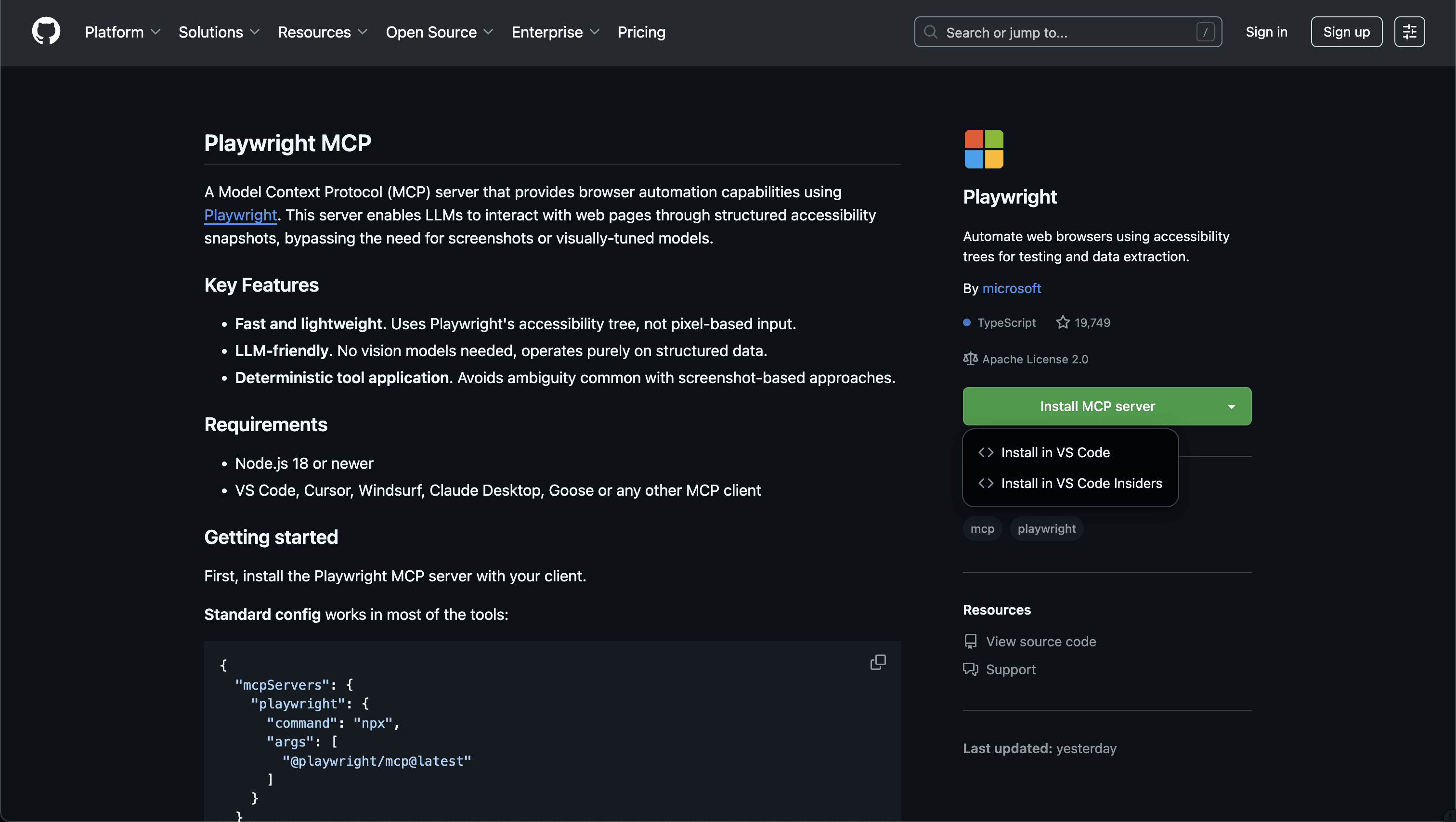
Task: Open the Pricing page
Action: click(641, 32)
